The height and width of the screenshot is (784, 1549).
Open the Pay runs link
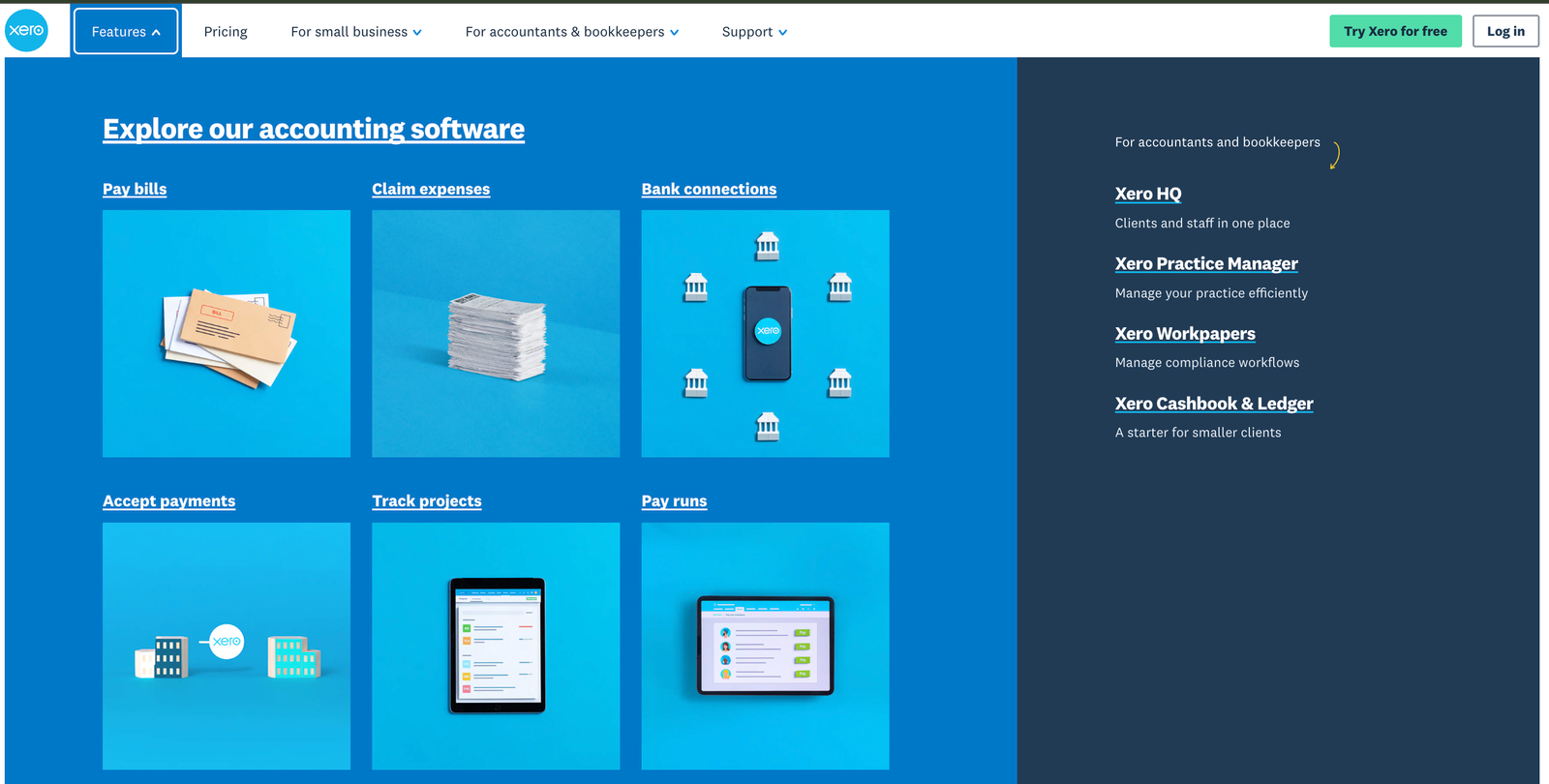pos(674,500)
